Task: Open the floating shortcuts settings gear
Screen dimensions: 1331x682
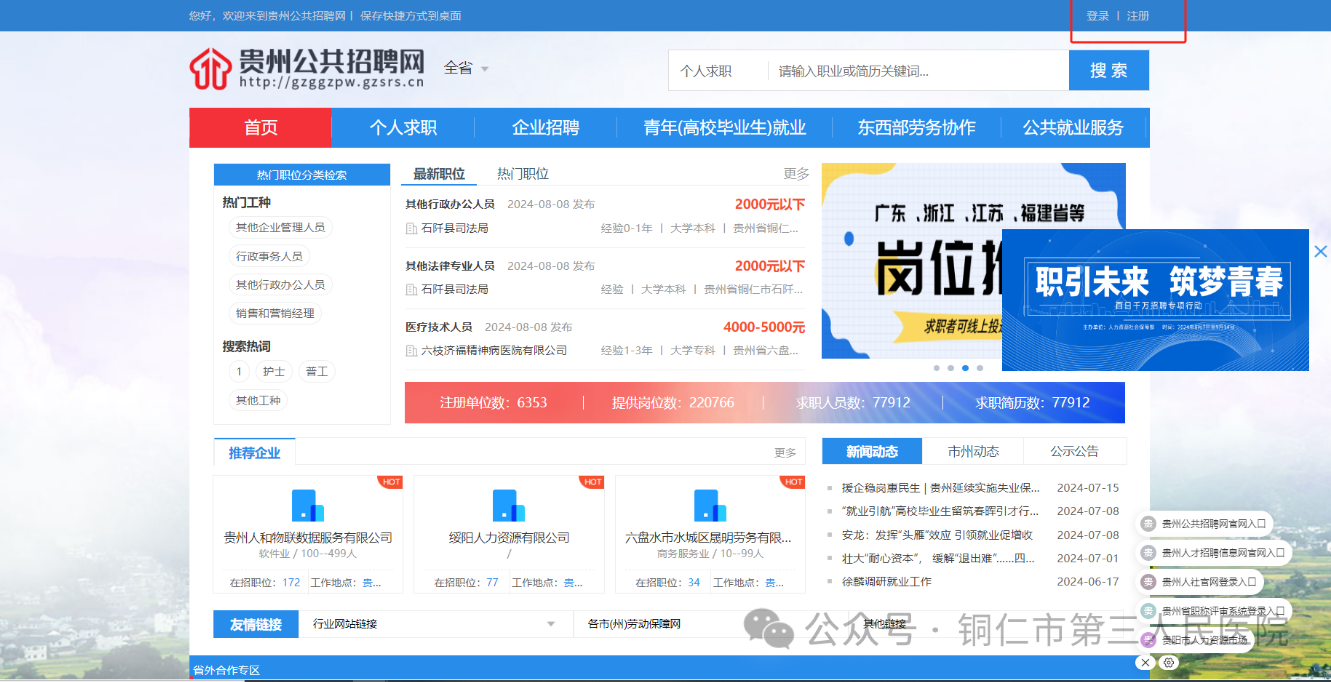Action: (1169, 663)
